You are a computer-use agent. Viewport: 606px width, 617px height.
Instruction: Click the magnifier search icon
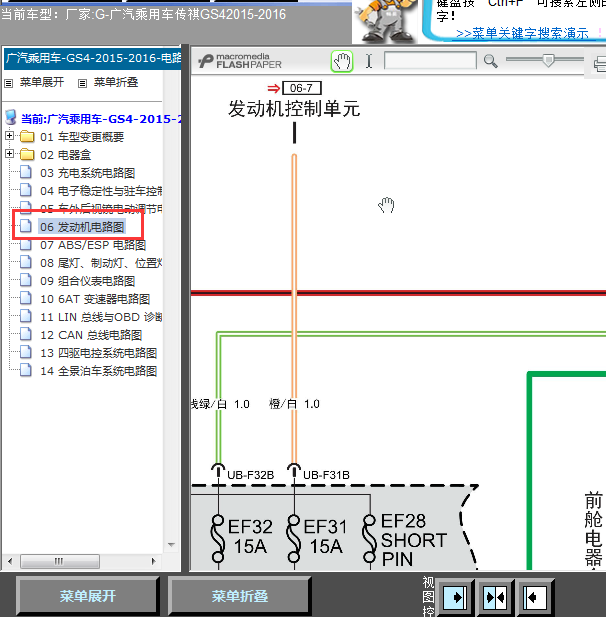coord(490,61)
